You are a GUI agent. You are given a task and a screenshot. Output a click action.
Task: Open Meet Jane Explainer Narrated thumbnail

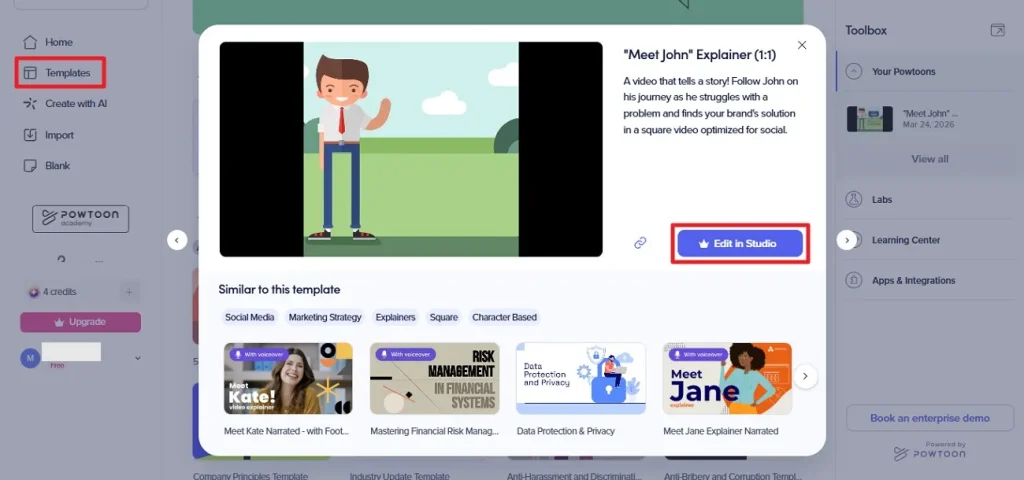(x=727, y=379)
